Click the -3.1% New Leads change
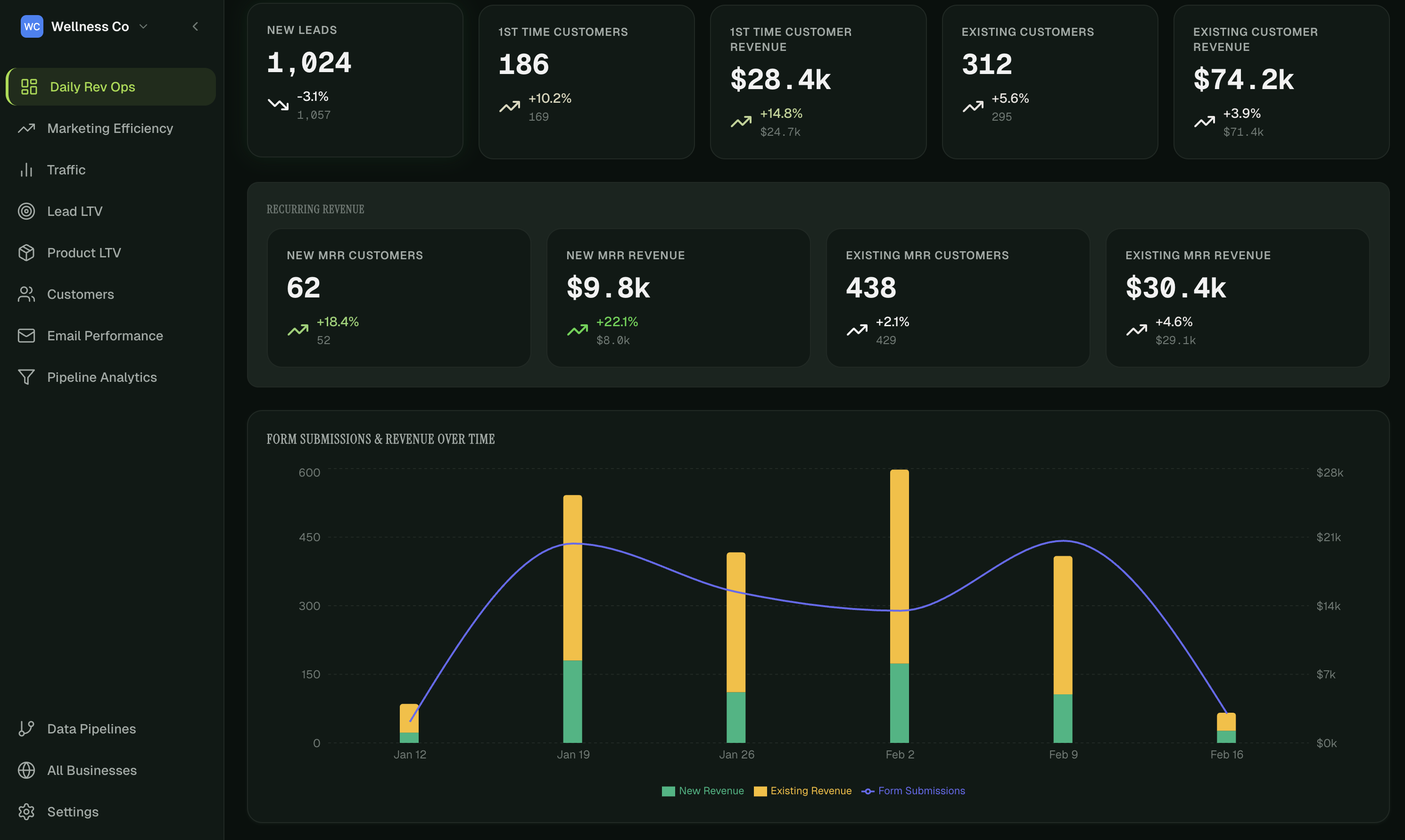The image size is (1405, 840). [313, 97]
